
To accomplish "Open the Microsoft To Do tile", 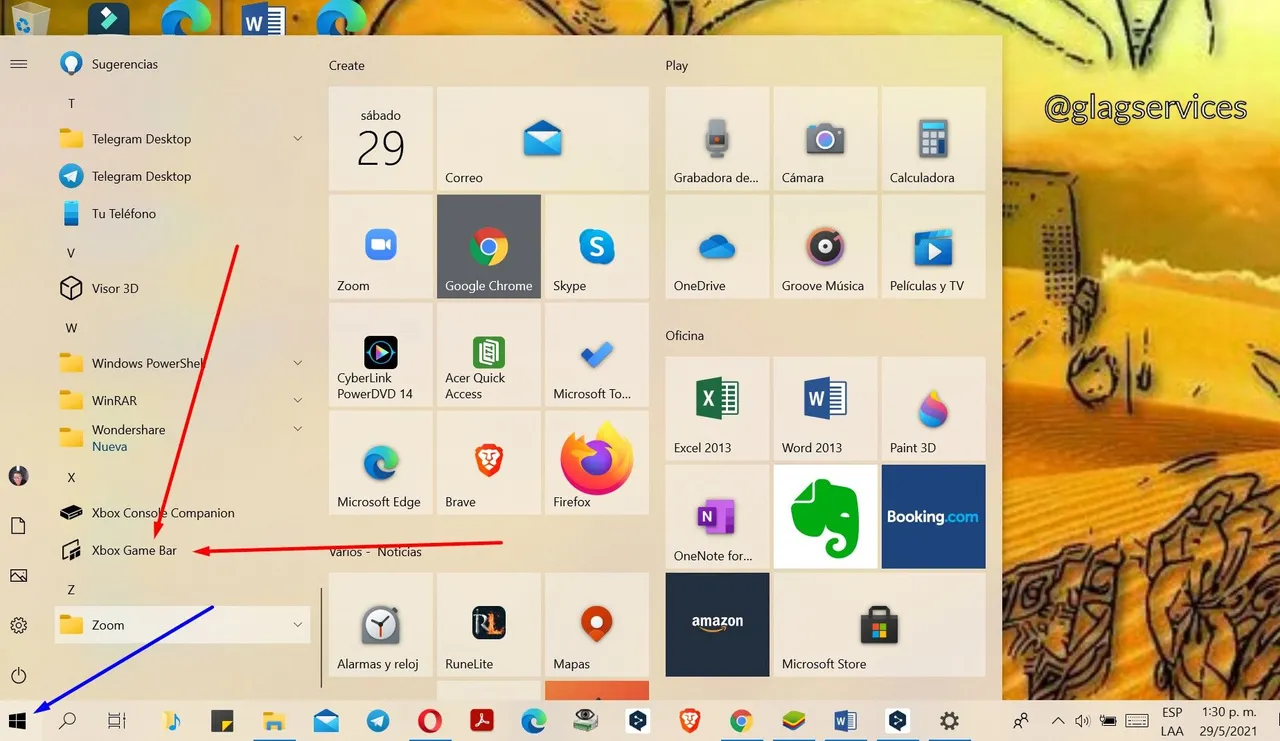I will tap(597, 355).
